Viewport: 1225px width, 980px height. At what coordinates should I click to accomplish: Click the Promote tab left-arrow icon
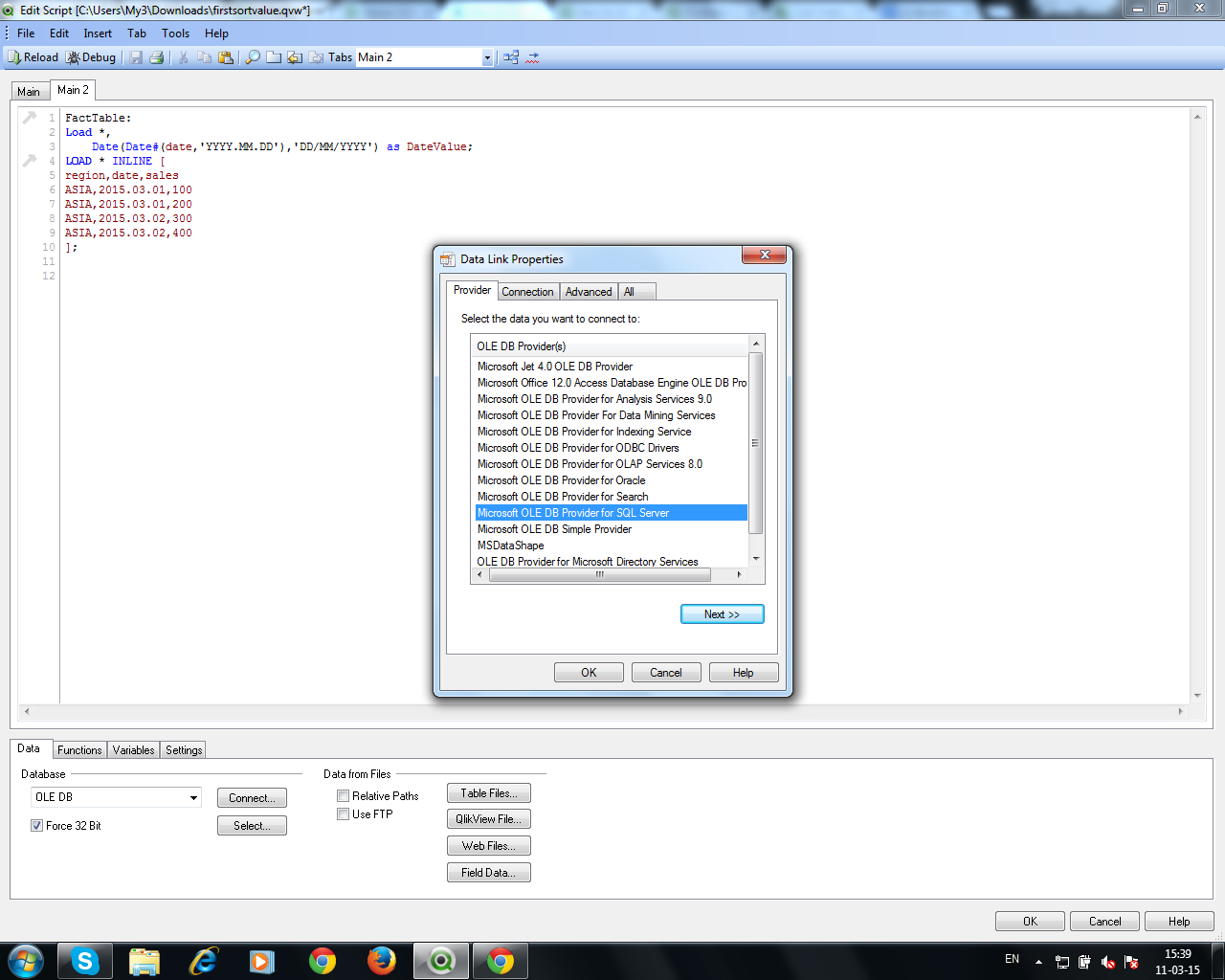click(295, 57)
